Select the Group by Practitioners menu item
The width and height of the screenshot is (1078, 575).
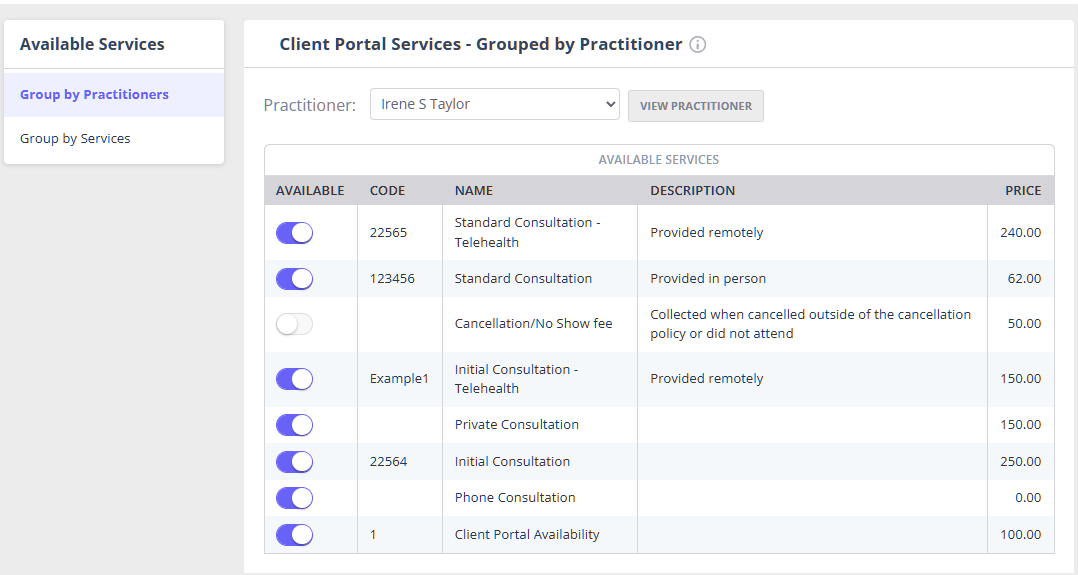click(94, 95)
